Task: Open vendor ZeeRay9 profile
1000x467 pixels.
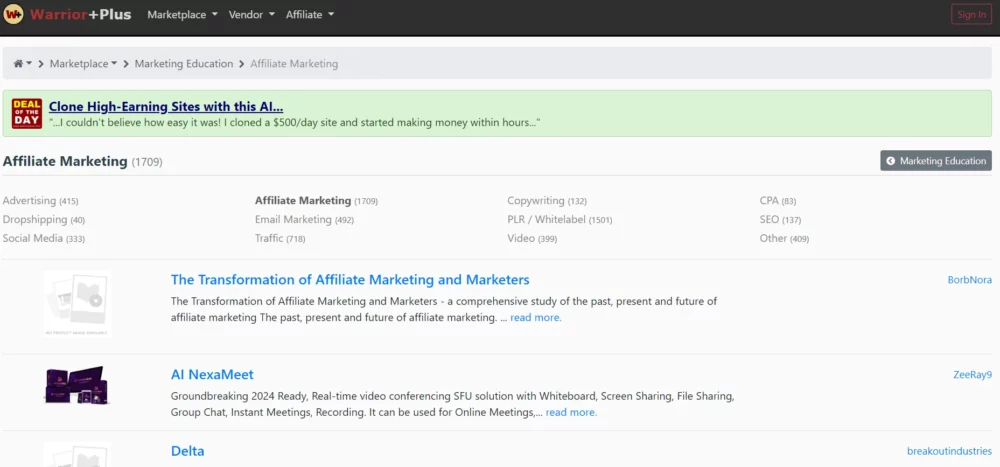Action: [973, 374]
